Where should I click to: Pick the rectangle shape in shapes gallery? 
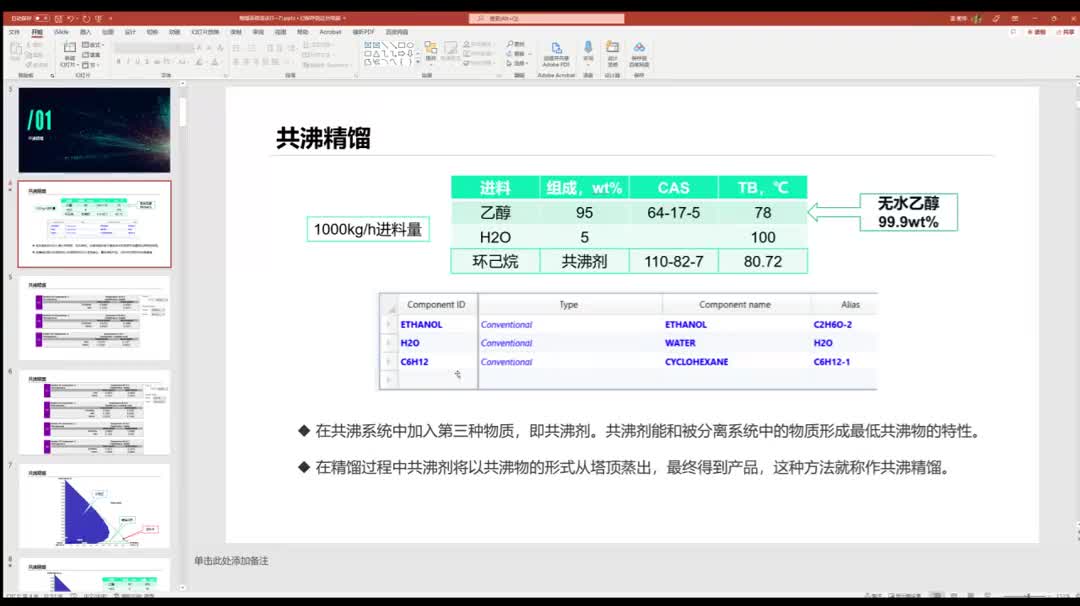(x=401, y=45)
